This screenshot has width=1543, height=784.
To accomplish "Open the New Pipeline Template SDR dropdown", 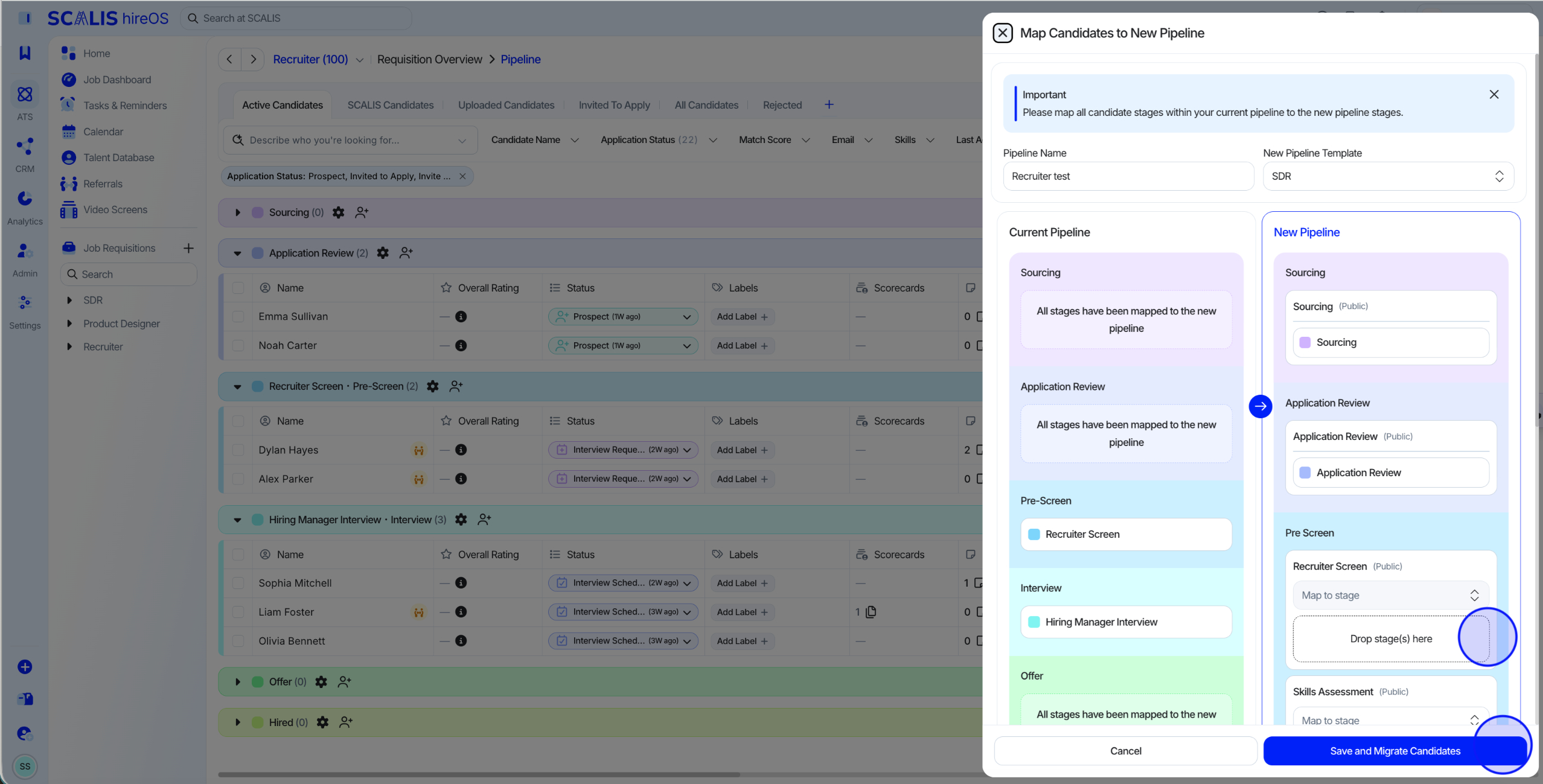I will (1388, 176).
